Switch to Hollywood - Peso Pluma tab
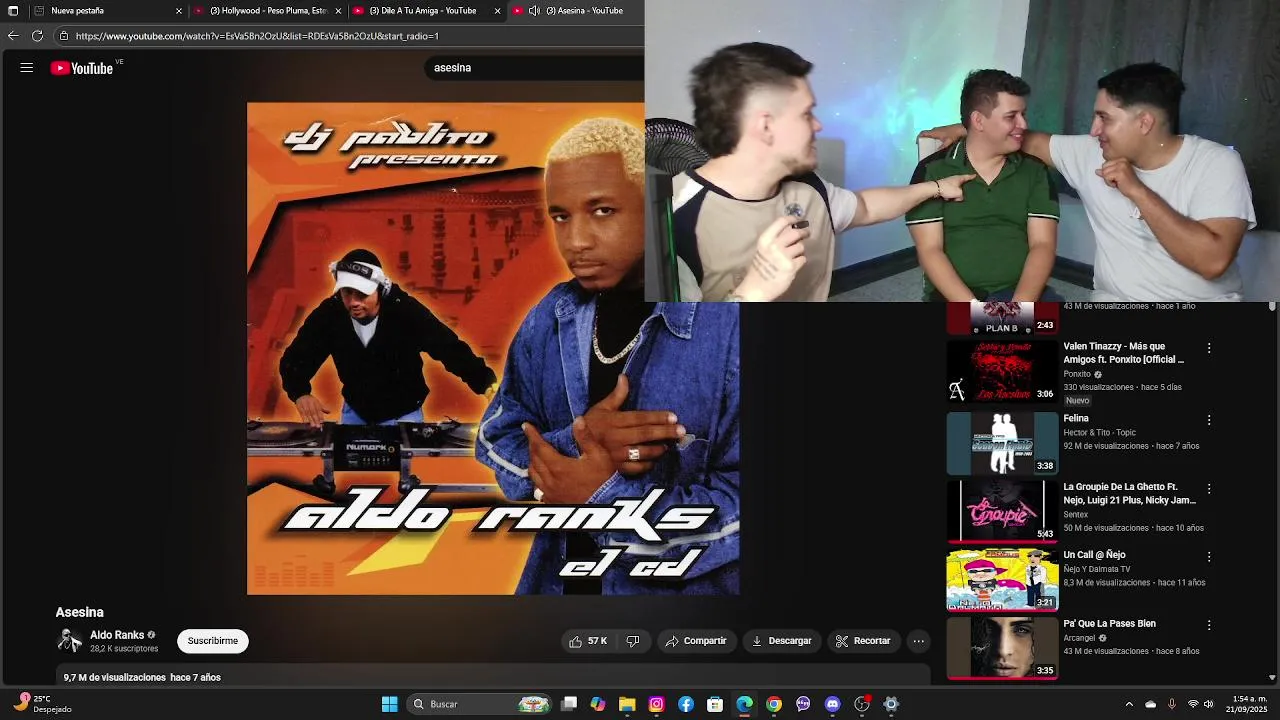 pyautogui.click(x=268, y=11)
